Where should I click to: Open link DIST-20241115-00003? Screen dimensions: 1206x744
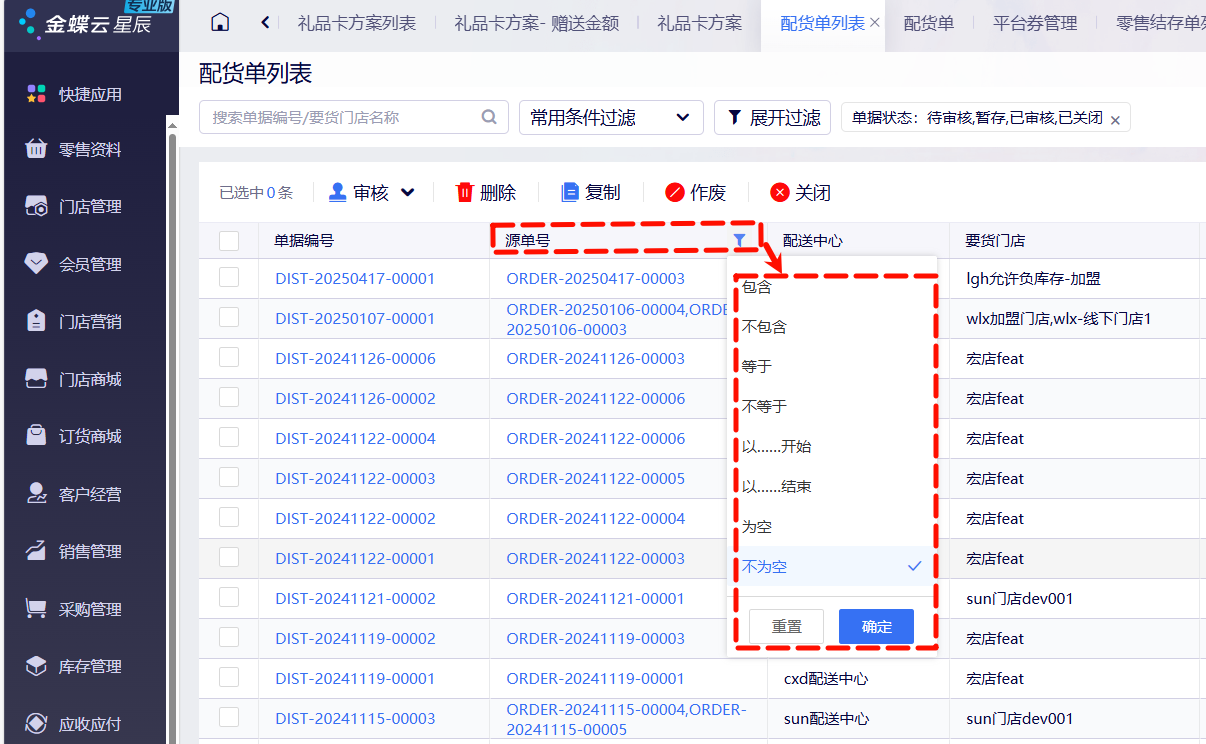click(x=356, y=719)
